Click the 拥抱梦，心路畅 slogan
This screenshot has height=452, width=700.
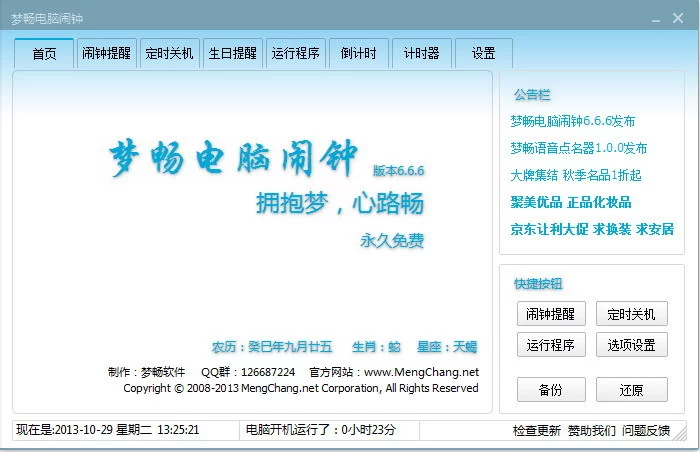[x=340, y=203]
